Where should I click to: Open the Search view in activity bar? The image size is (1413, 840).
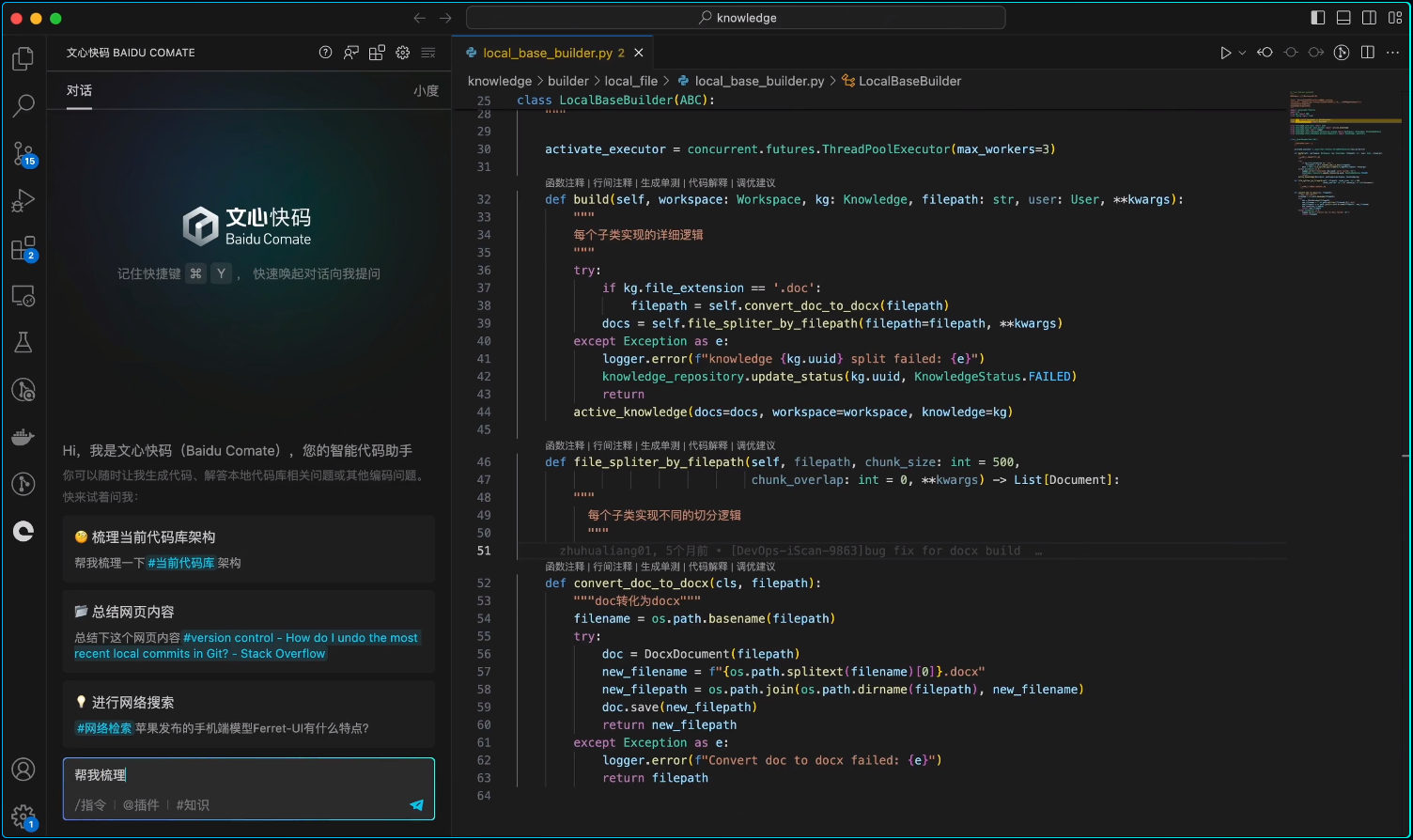23,105
